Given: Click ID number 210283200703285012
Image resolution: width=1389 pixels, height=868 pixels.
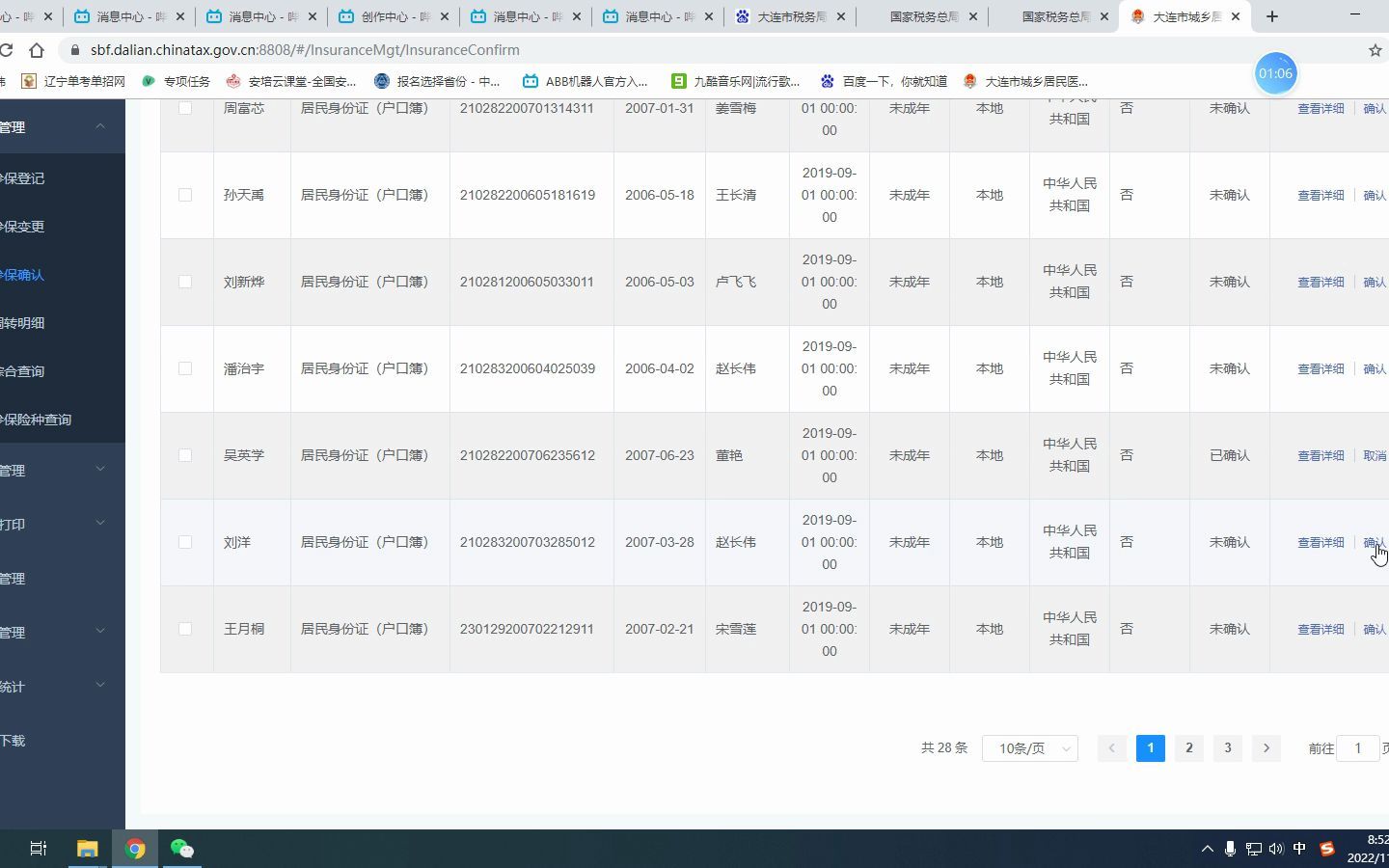Looking at the screenshot, I should [528, 542].
